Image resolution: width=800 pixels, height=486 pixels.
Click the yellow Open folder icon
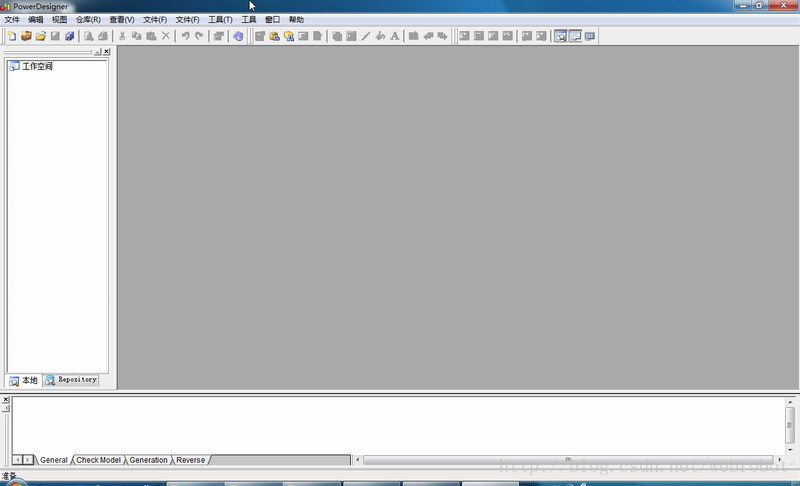(40, 36)
